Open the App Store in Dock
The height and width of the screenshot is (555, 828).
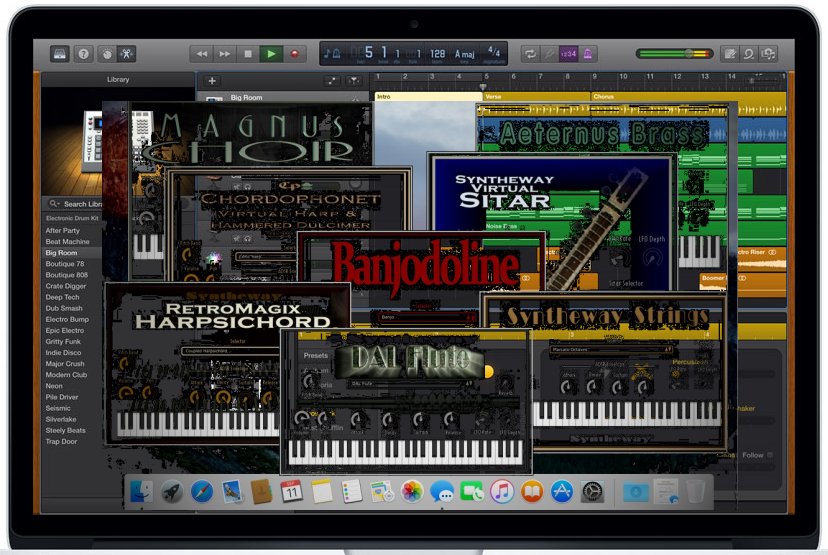pos(562,492)
